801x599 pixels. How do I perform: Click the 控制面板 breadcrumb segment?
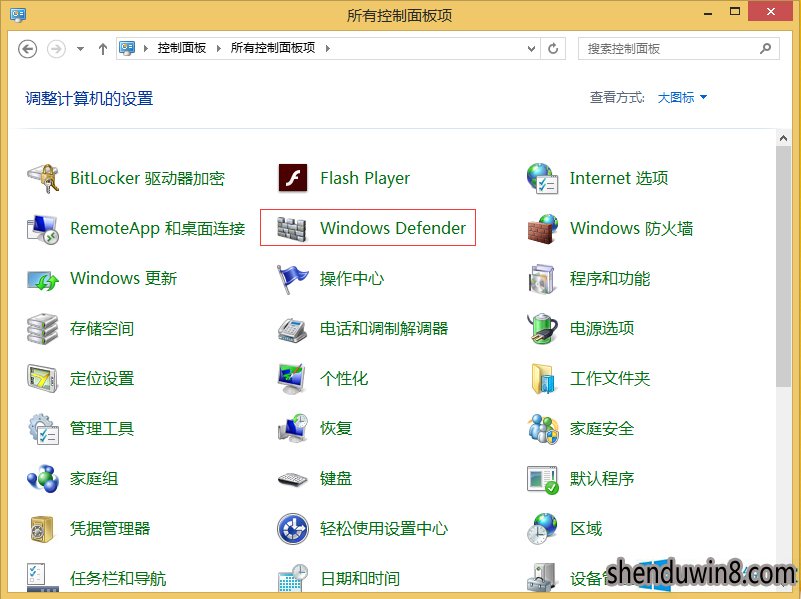click(182, 48)
